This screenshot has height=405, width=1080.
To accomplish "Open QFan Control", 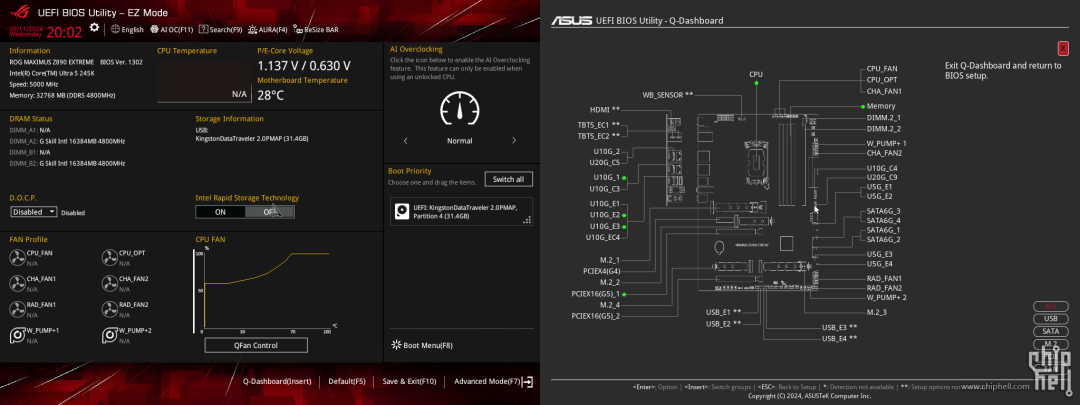I will point(256,345).
